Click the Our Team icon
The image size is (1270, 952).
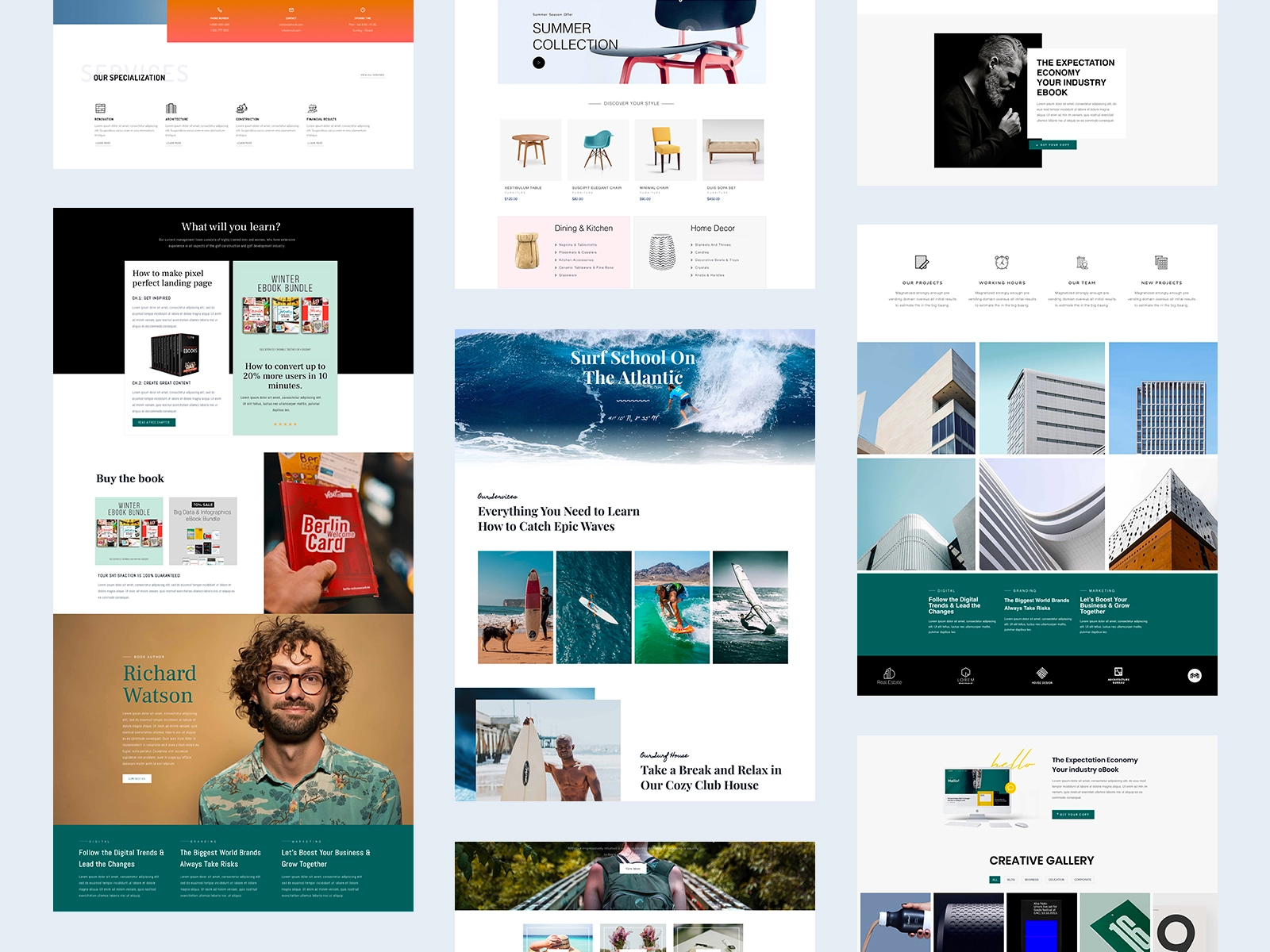click(1081, 263)
